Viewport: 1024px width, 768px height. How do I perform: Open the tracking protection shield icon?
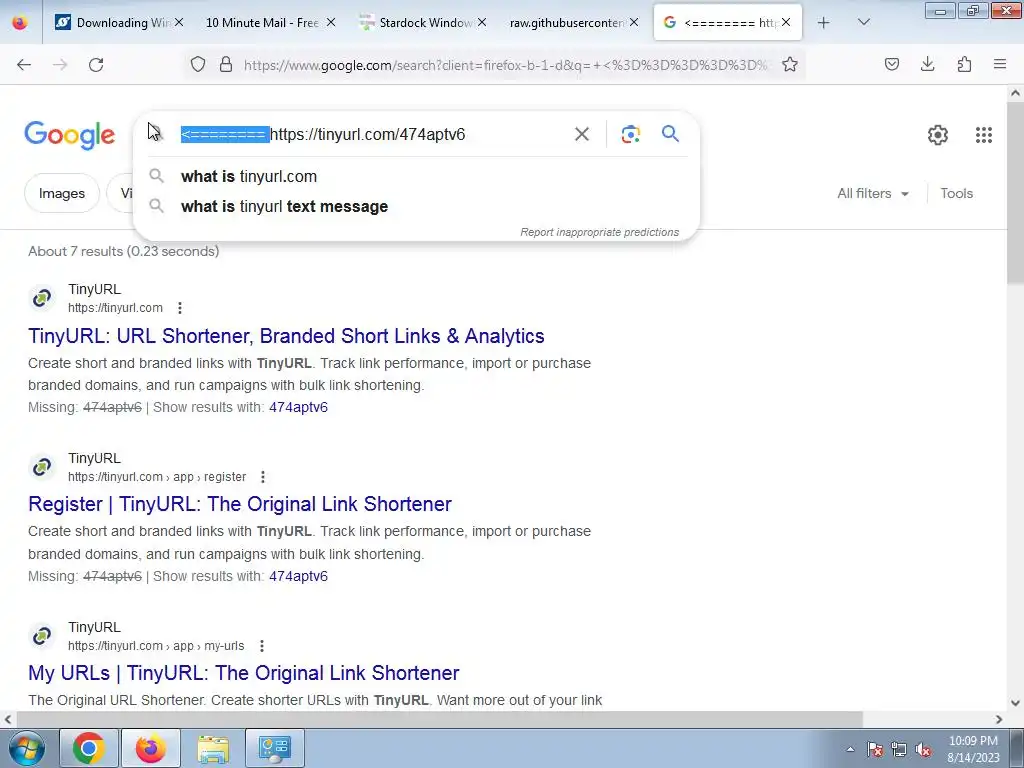(x=198, y=64)
